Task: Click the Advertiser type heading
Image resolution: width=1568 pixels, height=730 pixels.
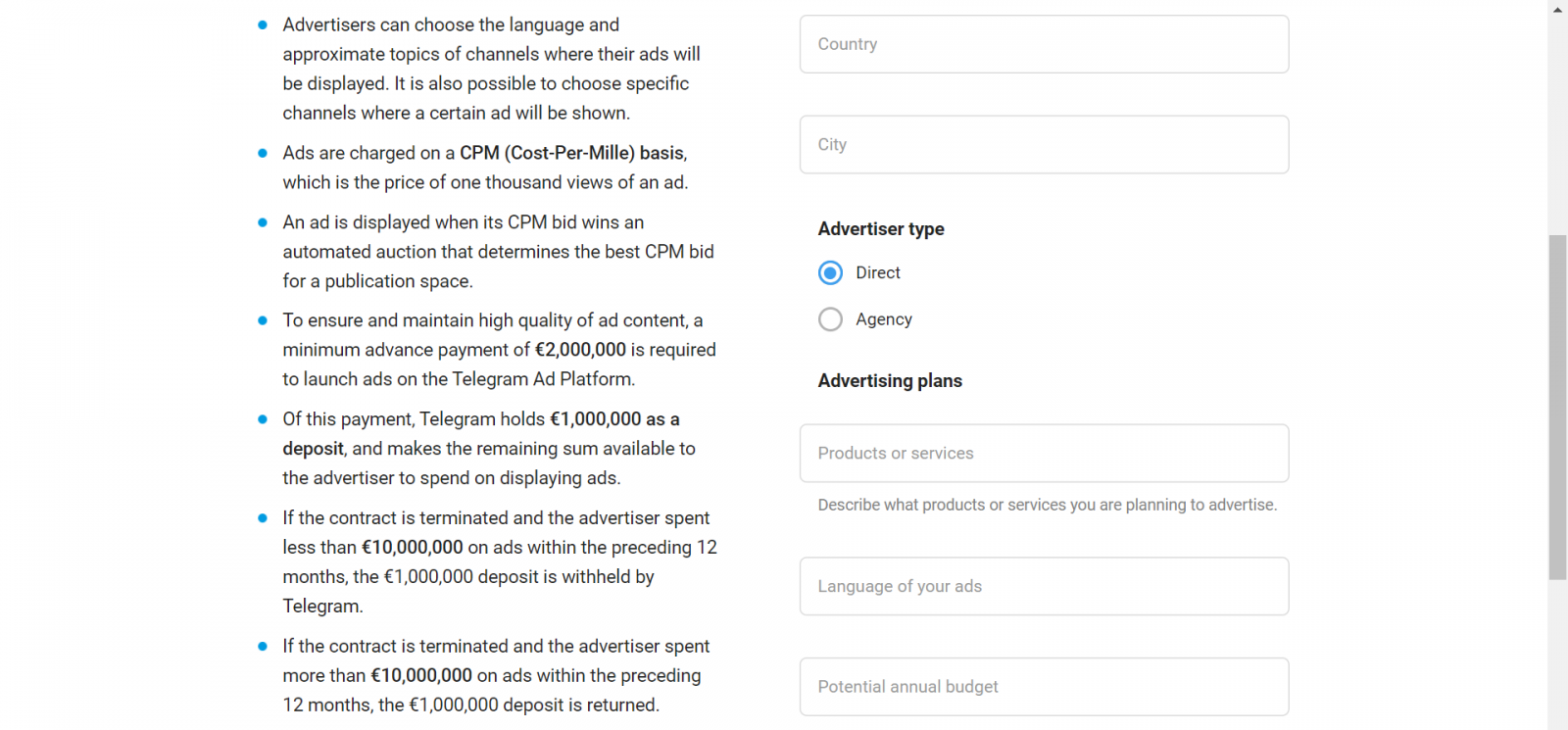Action: (x=881, y=229)
